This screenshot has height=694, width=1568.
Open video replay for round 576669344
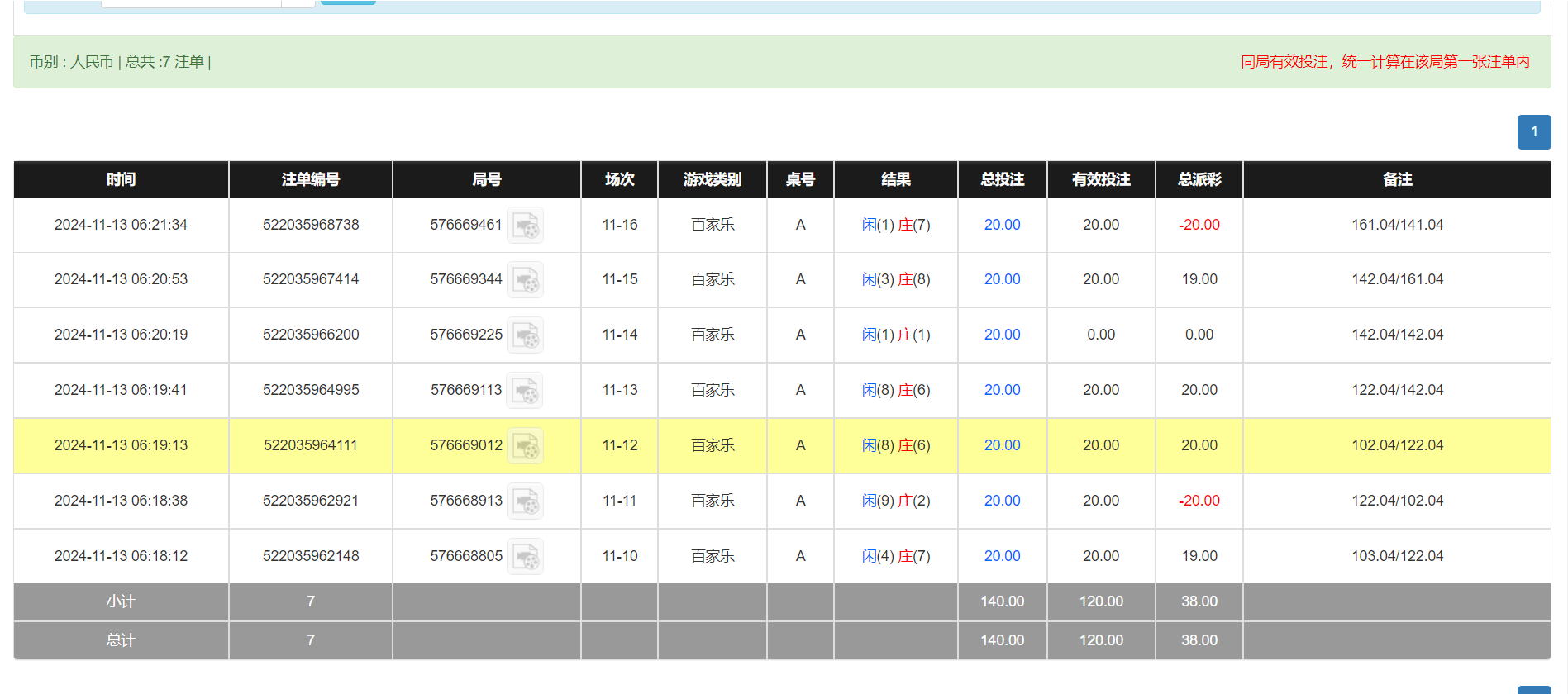[x=525, y=280]
